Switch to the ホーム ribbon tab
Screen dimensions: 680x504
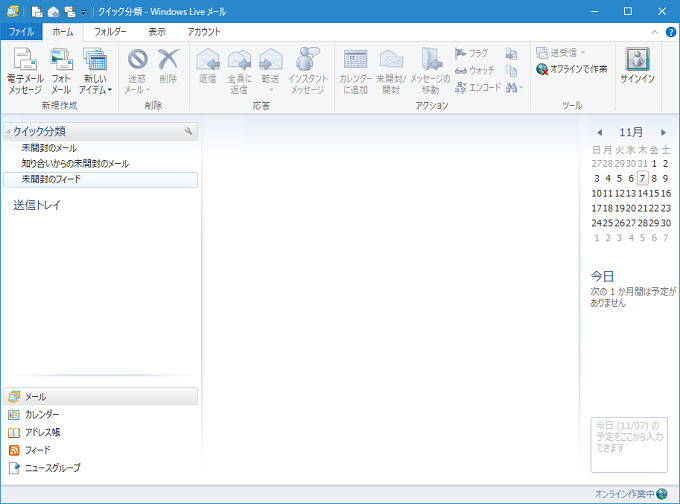pos(63,32)
